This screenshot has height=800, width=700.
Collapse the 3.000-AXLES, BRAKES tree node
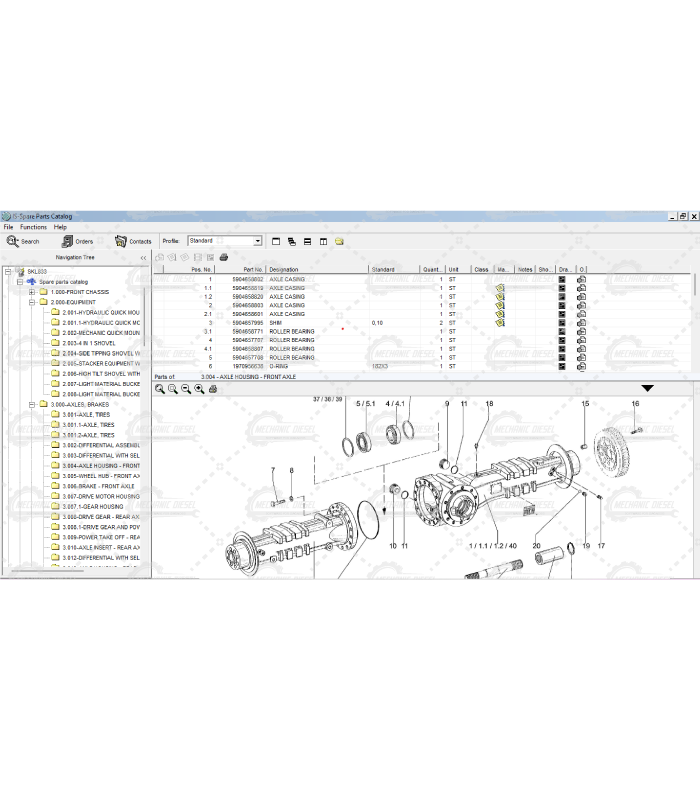pos(32,405)
